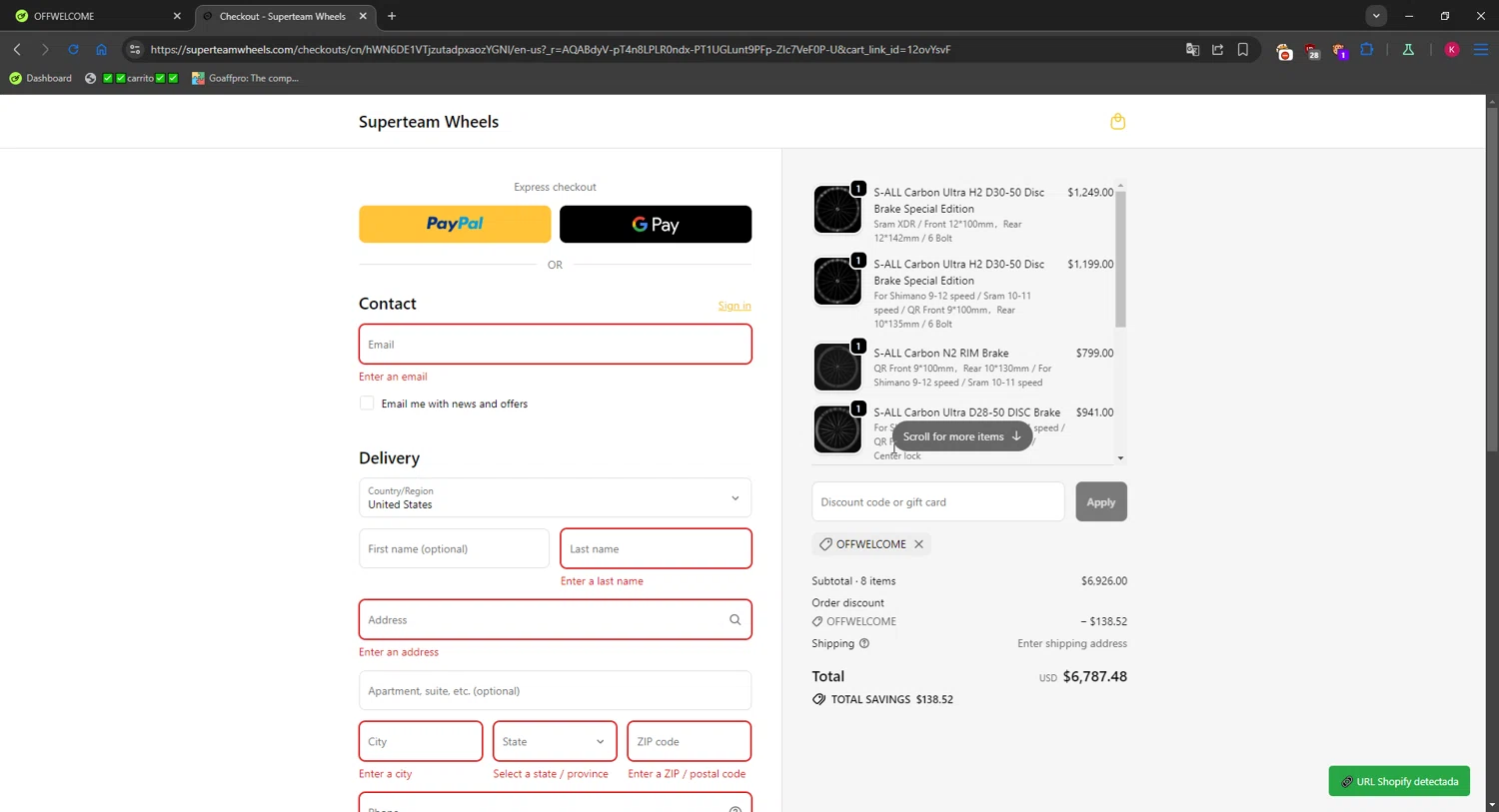The width and height of the screenshot is (1499, 812).
Task: Focus the First name (optional) field
Action: click(454, 548)
